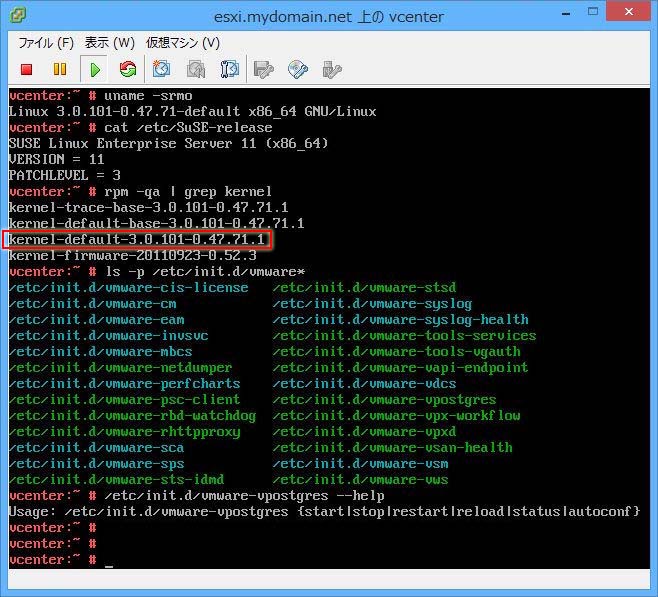Click the floppy disk connect icon
Screen dimensions: 658x597
click(264, 69)
